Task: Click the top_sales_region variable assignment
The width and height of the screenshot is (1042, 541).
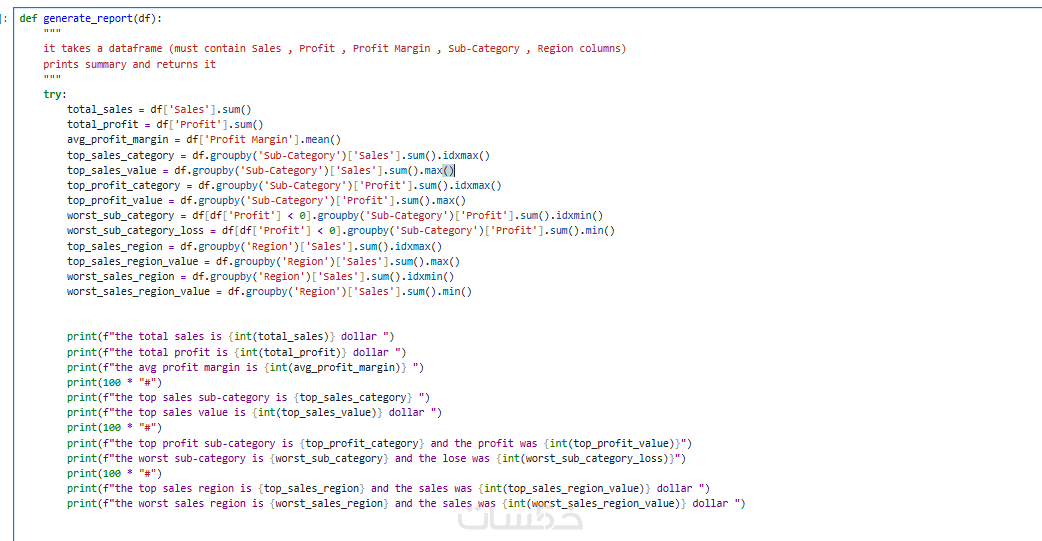Action: coord(254,247)
